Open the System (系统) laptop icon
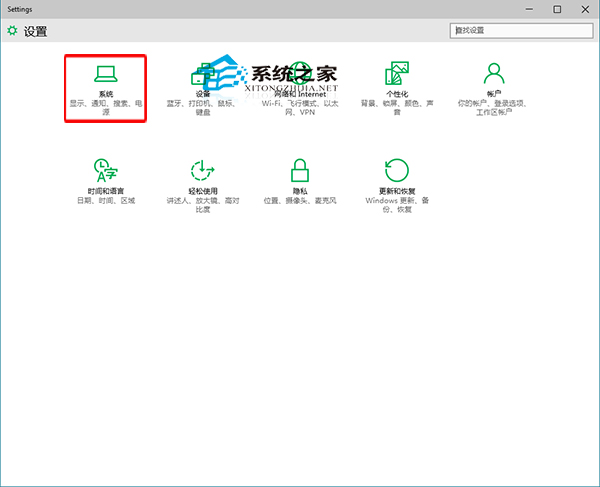The width and height of the screenshot is (600, 487). [x=106, y=74]
